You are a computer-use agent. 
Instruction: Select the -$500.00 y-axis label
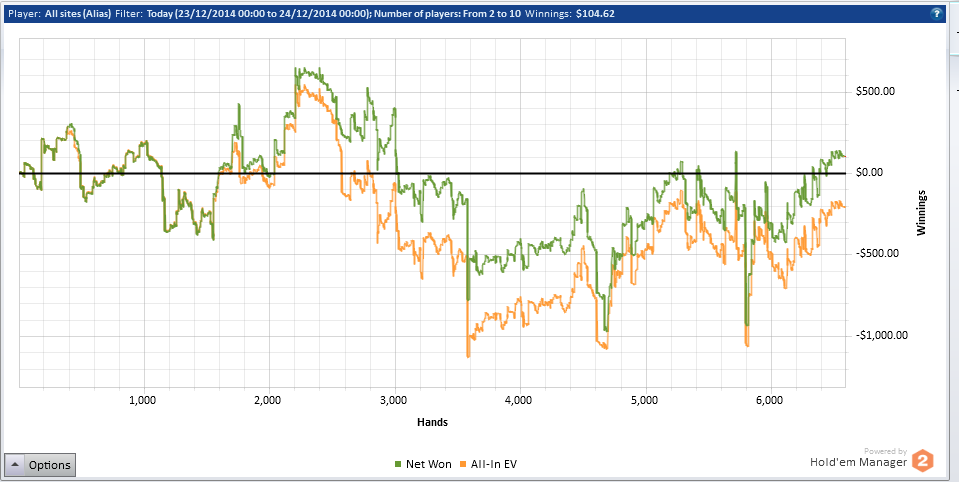(x=877, y=254)
